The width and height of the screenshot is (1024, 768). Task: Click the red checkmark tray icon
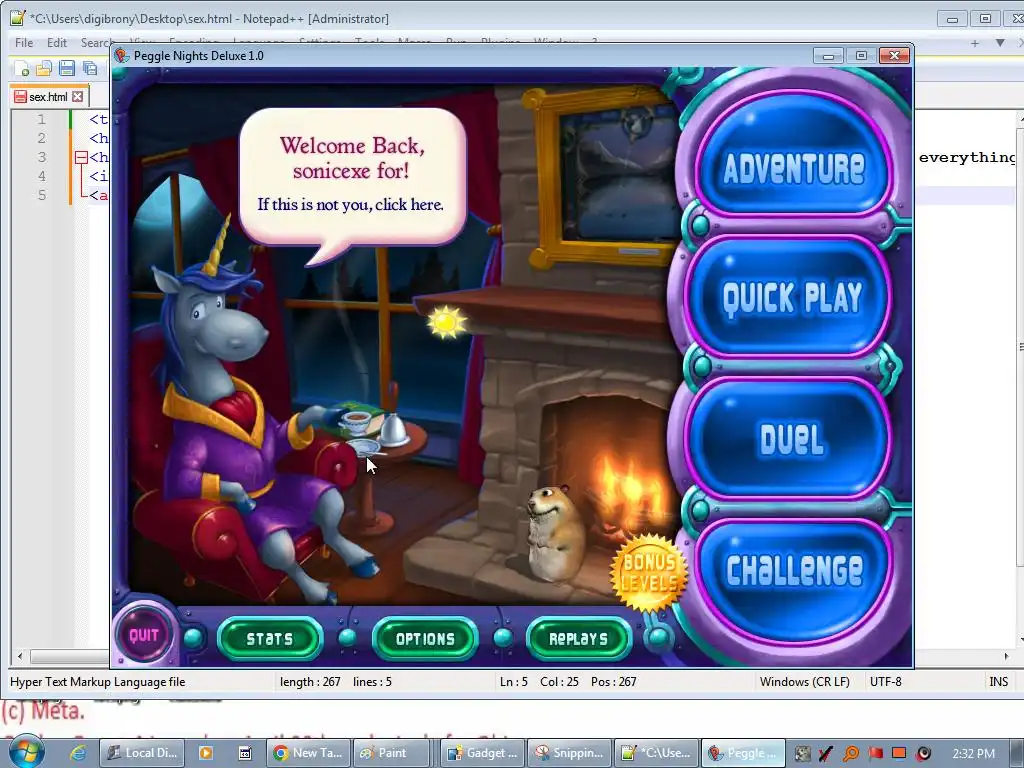[x=826, y=754]
